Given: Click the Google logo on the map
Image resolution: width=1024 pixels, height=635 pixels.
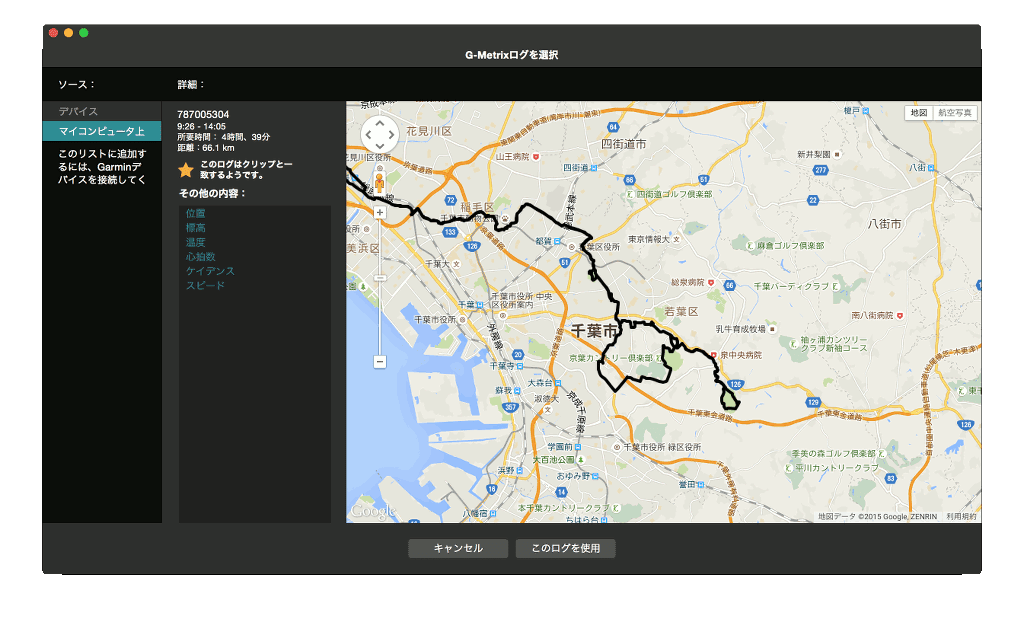Looking at the screenshot, I should pyautogui.click(x=373, y=511).
